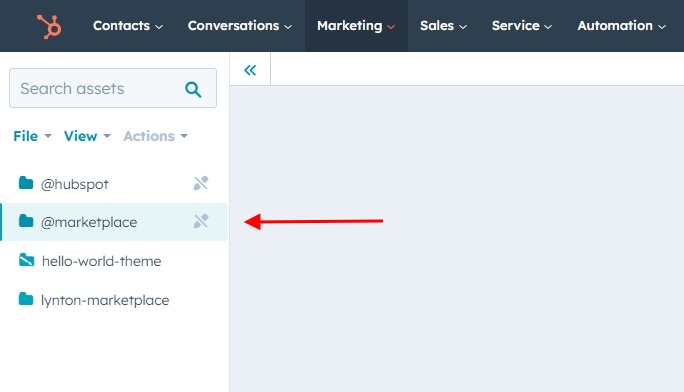Open the Contacts navigation menu
Viewport: 684px width, 392px height.
(x=128, y=26)
